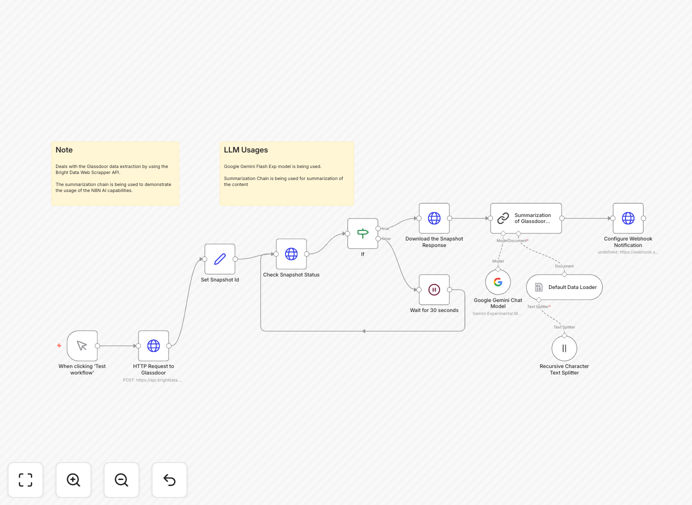Click the 'HTTP Request to Glassdoor' label
Viewport: 692px width, 505px height.
pos(154,369)
